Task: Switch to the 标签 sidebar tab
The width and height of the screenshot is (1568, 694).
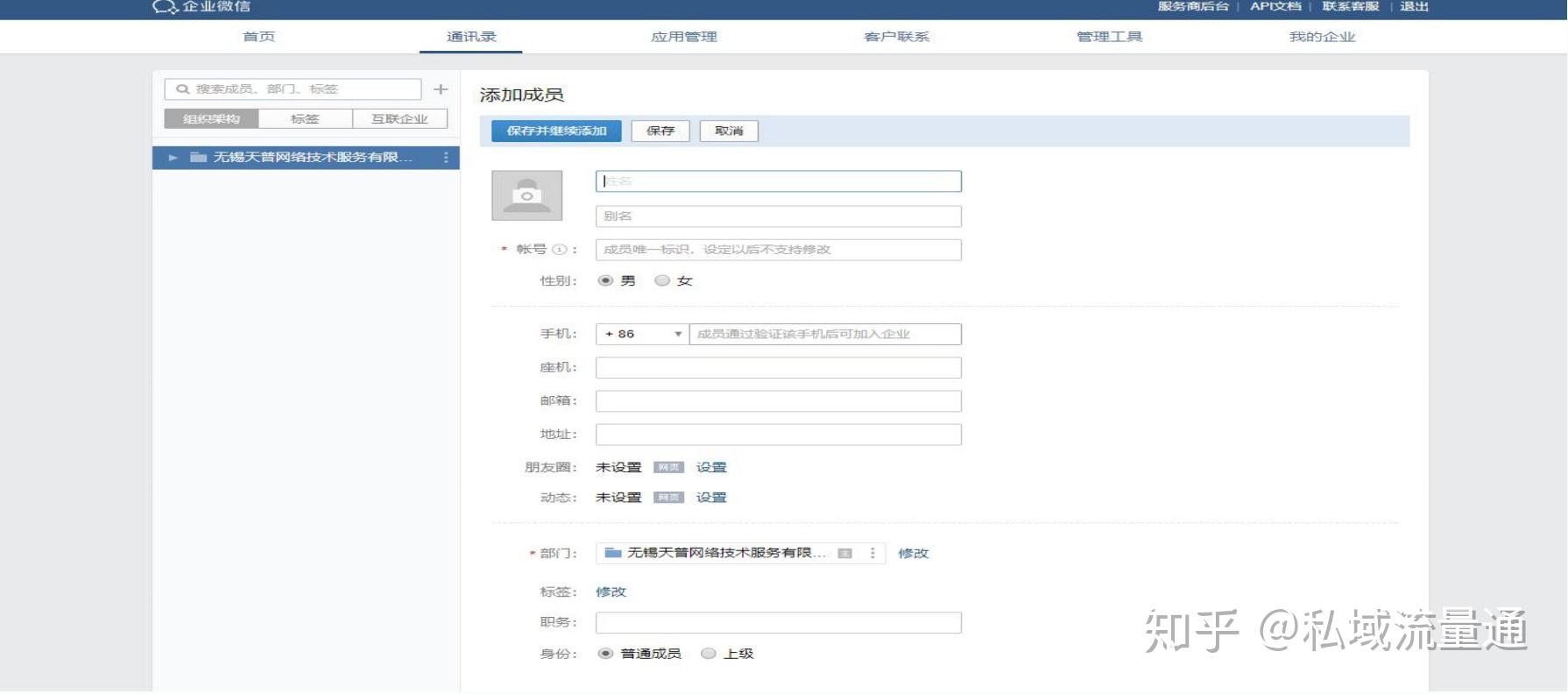Action: click(x=305, y=119)
